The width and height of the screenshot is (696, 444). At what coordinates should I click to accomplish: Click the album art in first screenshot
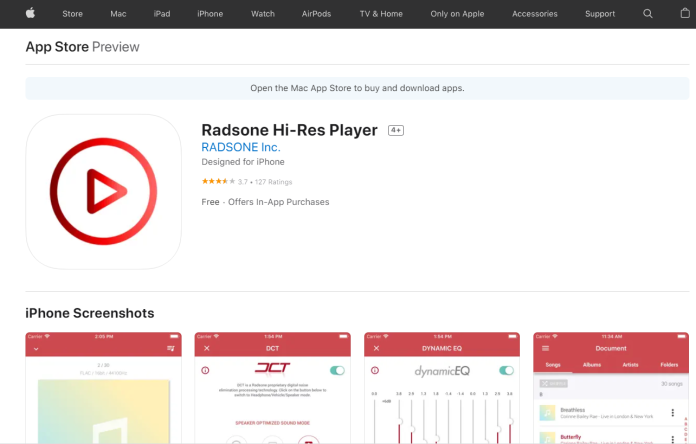(x=103, y=411)
